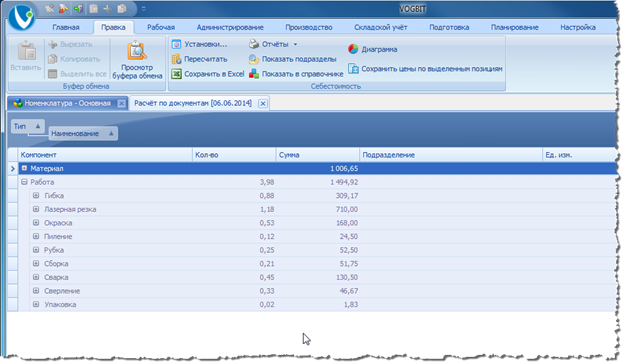Click the copy pages icon in quick access toolbar
The image size is (624, 364).
pos(122,8)
